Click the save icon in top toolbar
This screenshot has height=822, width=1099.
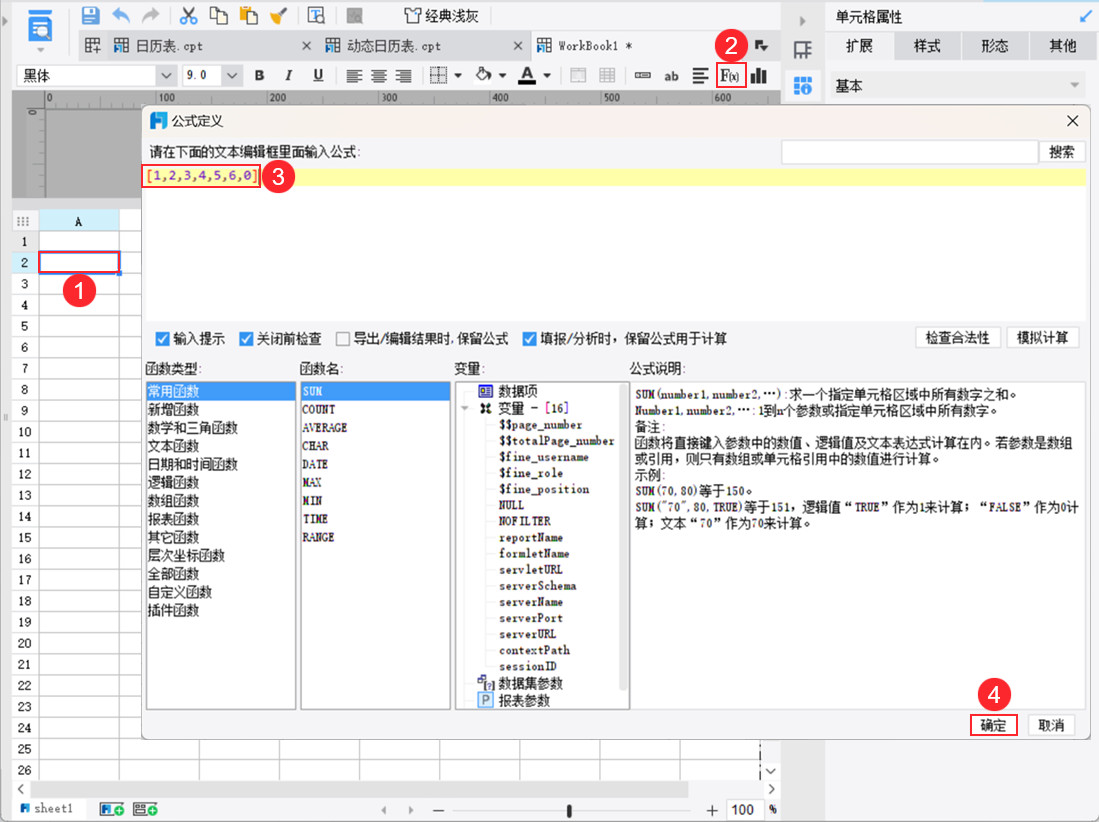90,15
